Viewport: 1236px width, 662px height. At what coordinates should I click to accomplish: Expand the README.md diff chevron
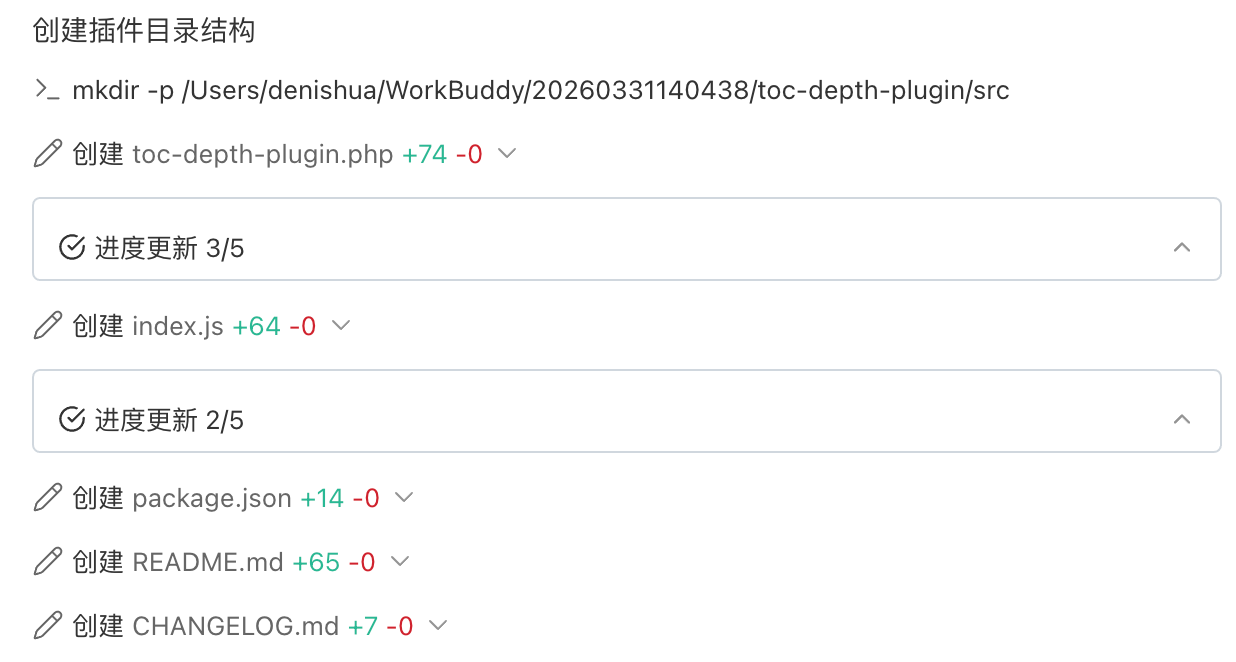tap(399, 563)
